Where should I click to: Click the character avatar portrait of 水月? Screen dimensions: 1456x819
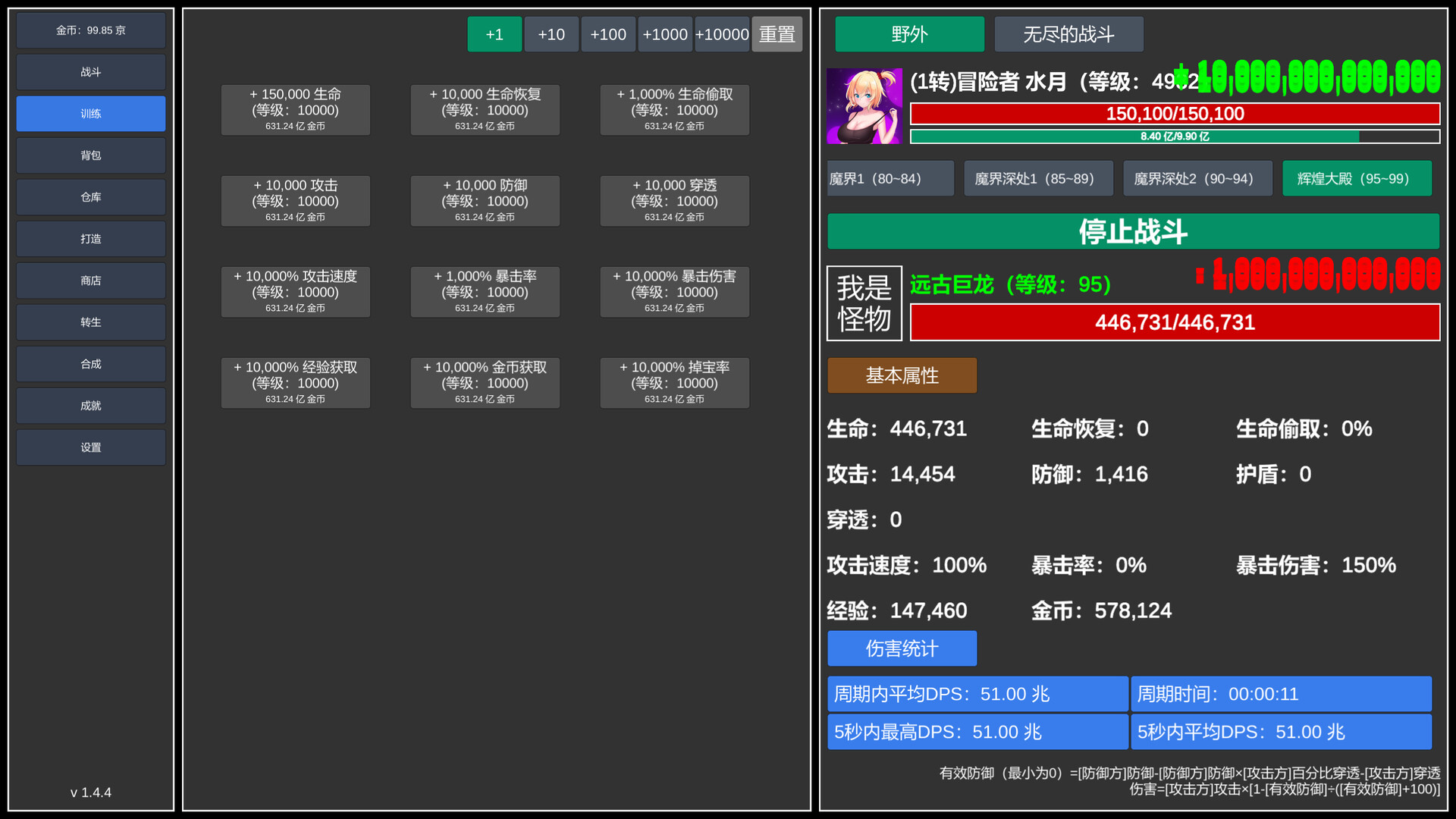click(x=864, y=106)
